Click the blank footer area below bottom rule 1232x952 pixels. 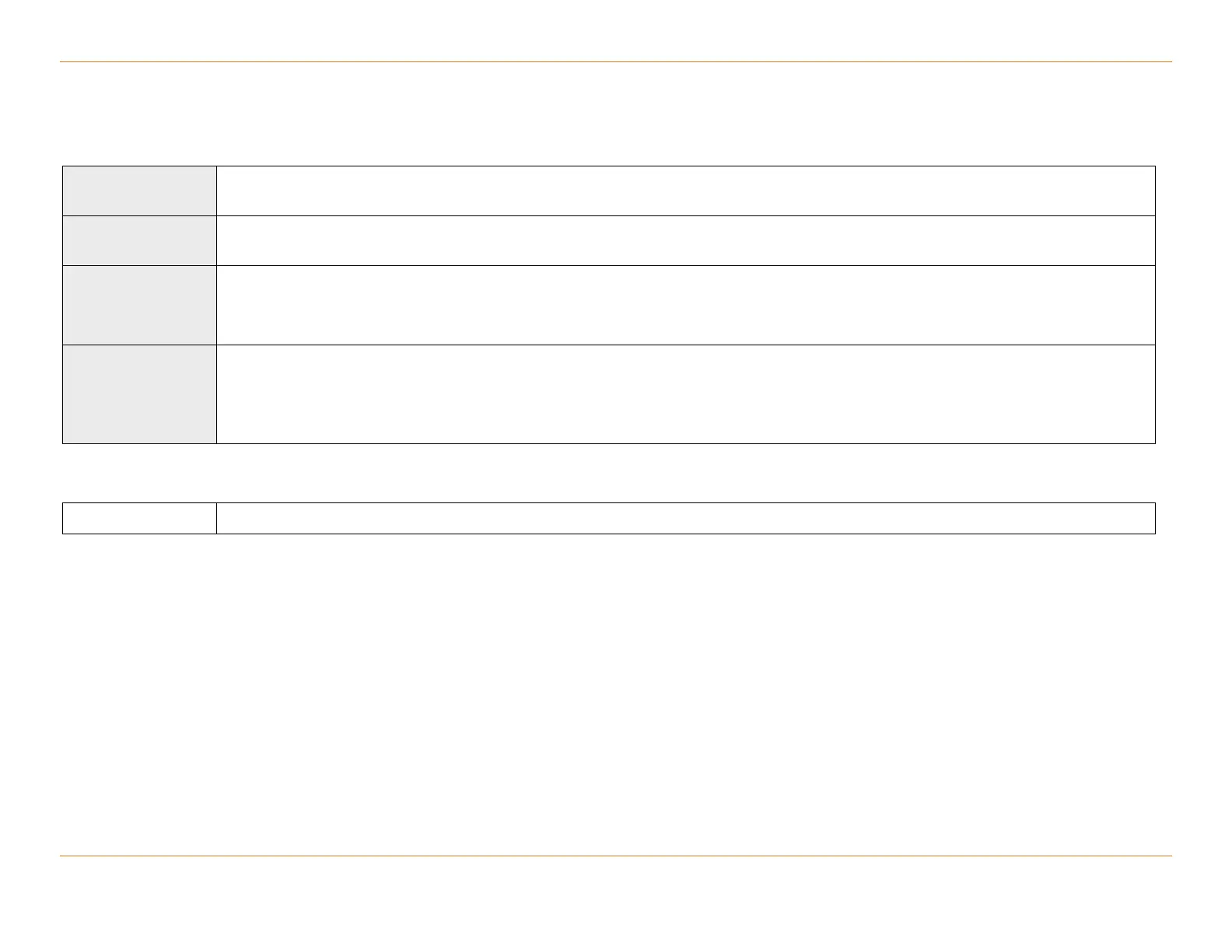coord(615,902)
